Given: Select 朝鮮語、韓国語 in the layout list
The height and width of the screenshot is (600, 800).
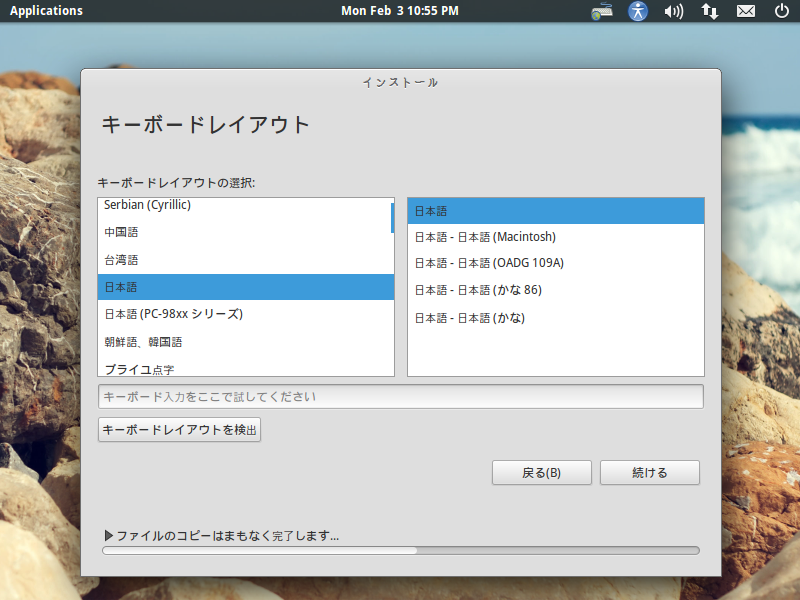Looking at the screenshot, I should click(245, 341).
